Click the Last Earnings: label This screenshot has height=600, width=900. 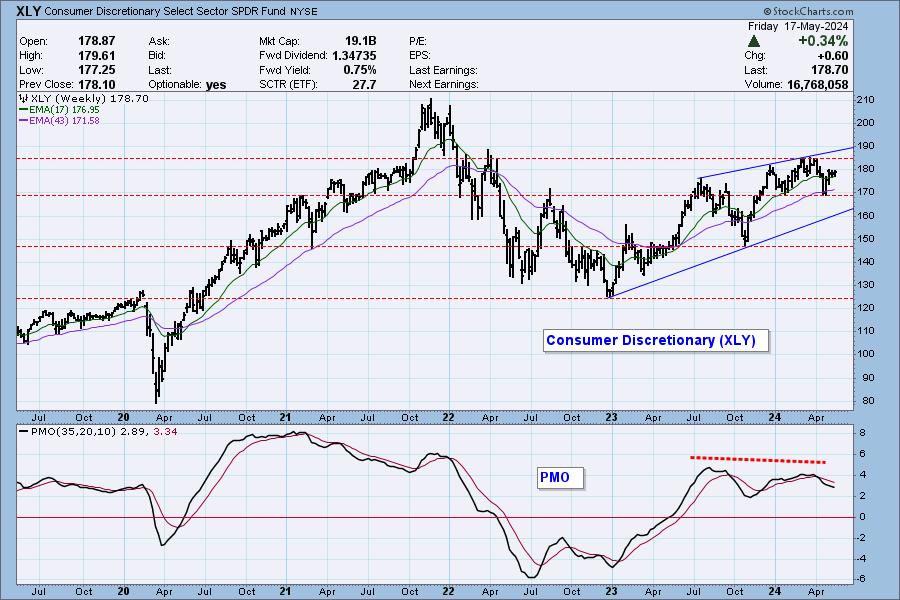point(443,70)
